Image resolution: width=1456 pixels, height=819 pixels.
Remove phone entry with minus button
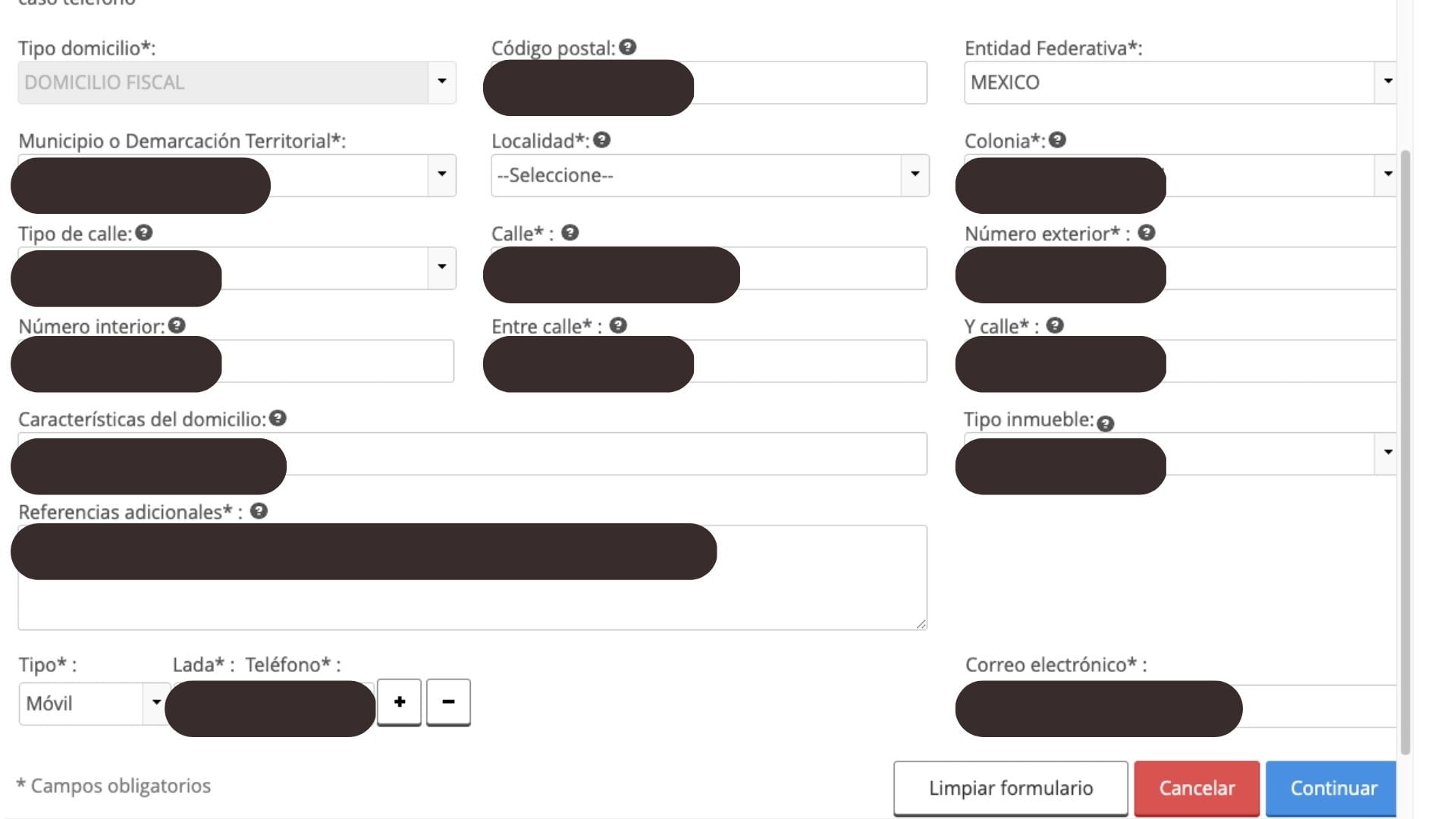click(x=448, y=701)
